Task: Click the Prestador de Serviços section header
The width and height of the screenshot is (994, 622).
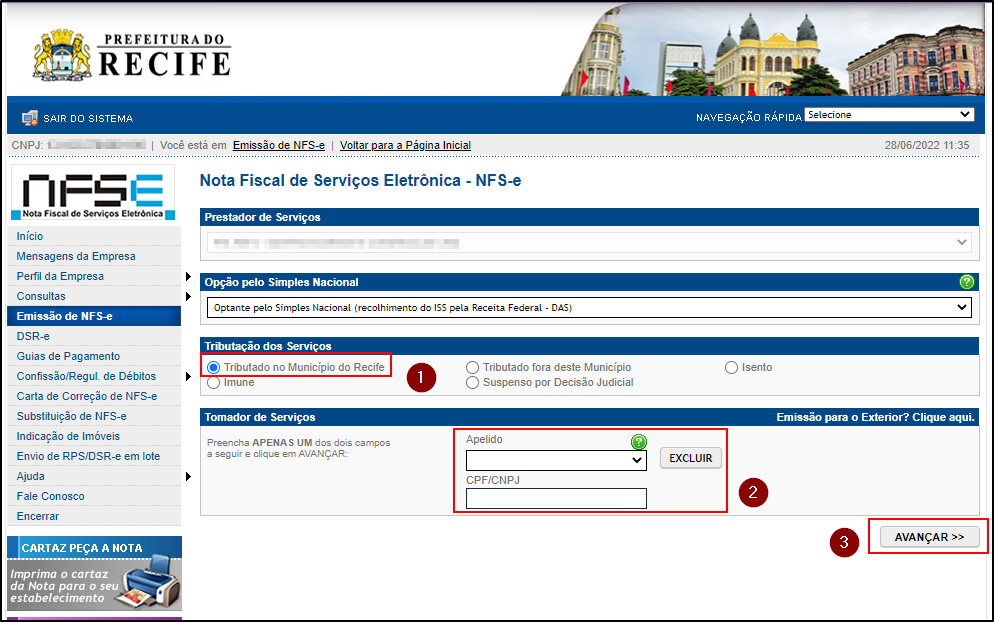Action: pos(262,217)
